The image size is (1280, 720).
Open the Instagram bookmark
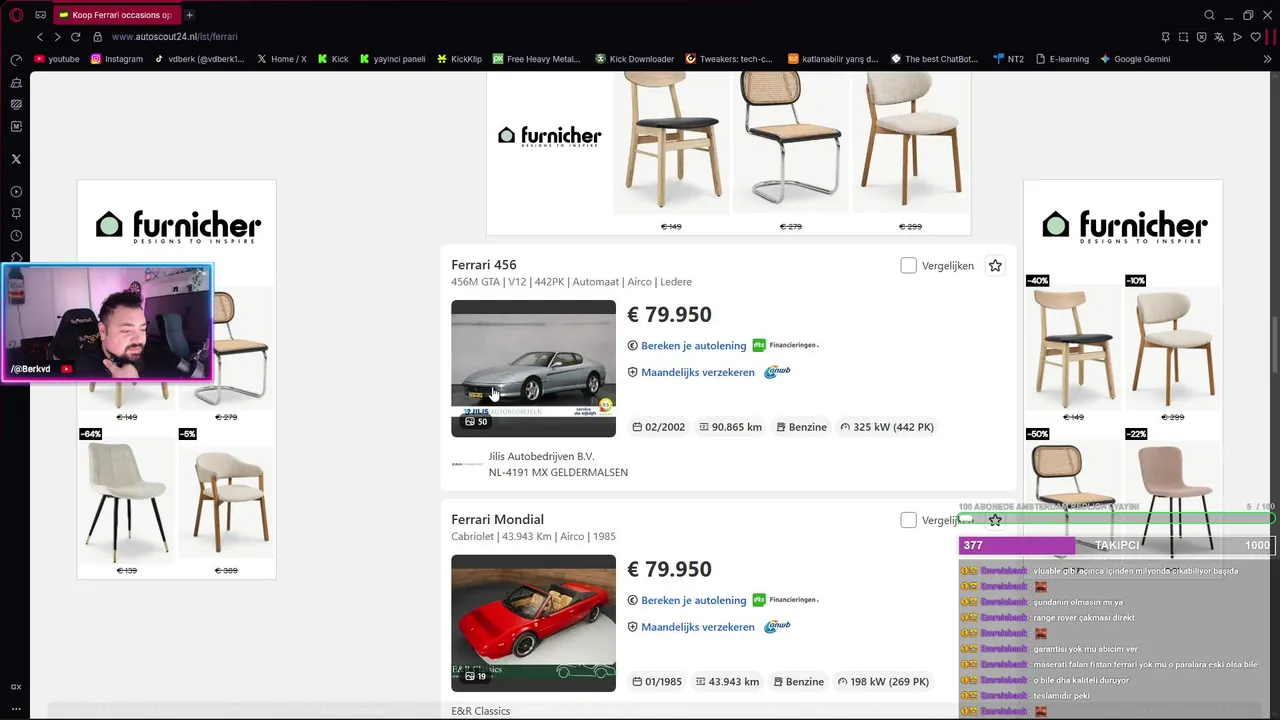pyautogui.click(x=117, y=59)
